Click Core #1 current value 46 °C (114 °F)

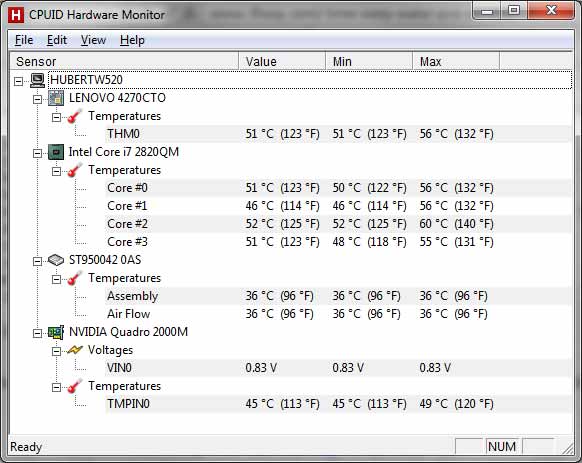click(x=282, y=206)
